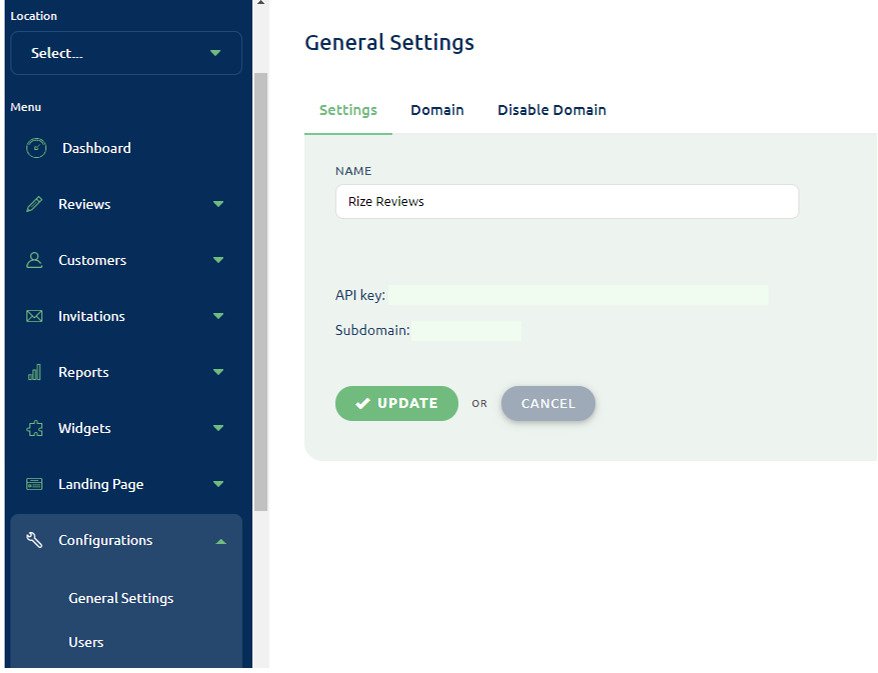Click the Configurations wrench icon
Viewport: 878px width, 673px height.
click(34, 540)
